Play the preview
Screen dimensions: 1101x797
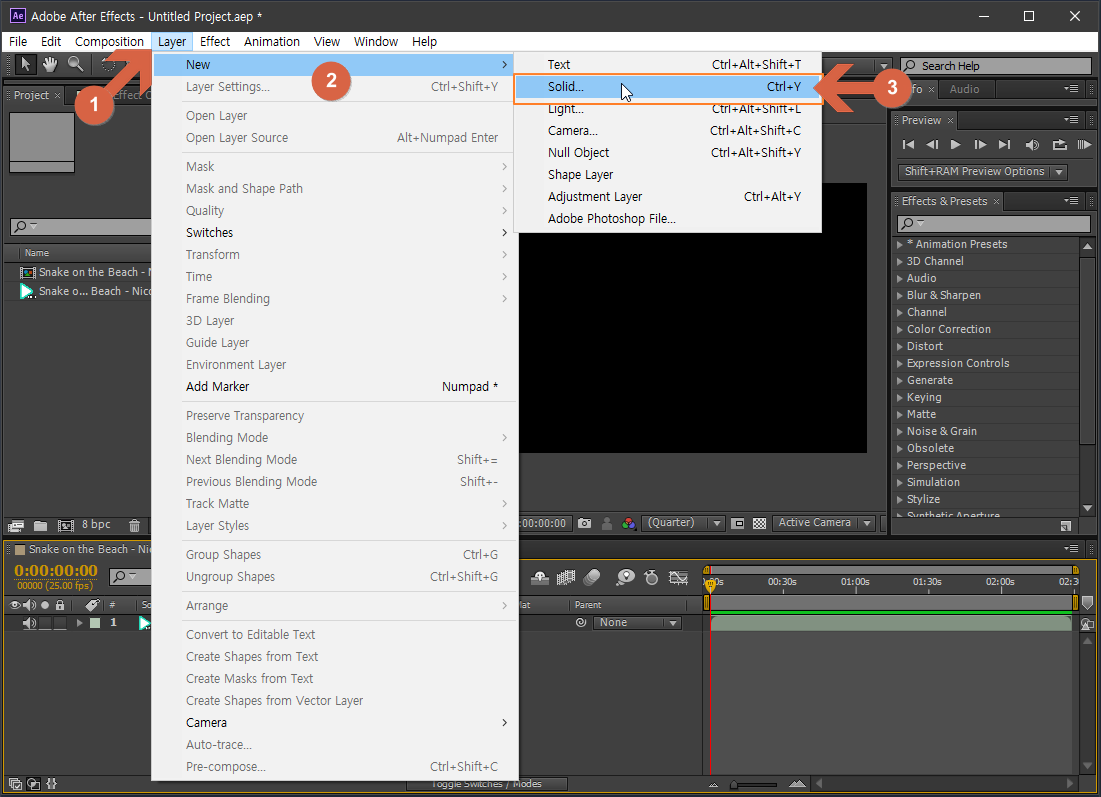pos(955,145)
